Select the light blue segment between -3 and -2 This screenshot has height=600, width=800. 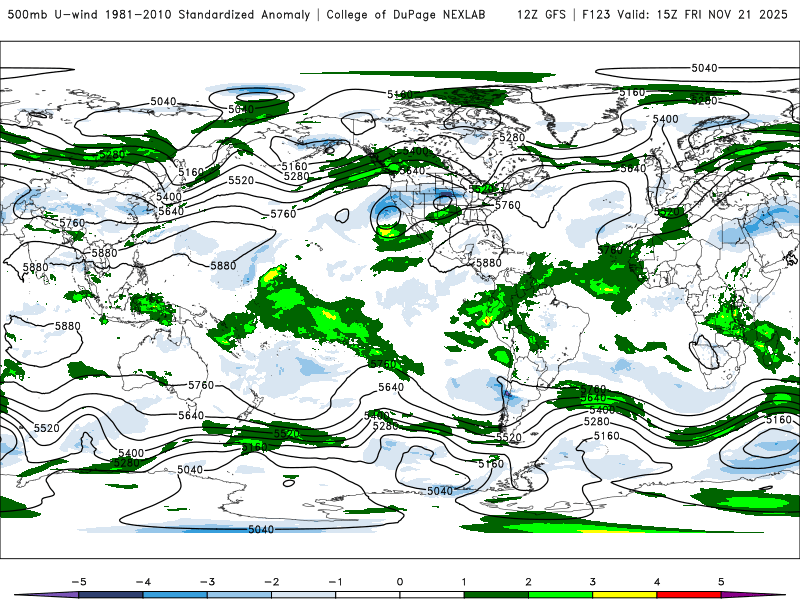point(239,595)
